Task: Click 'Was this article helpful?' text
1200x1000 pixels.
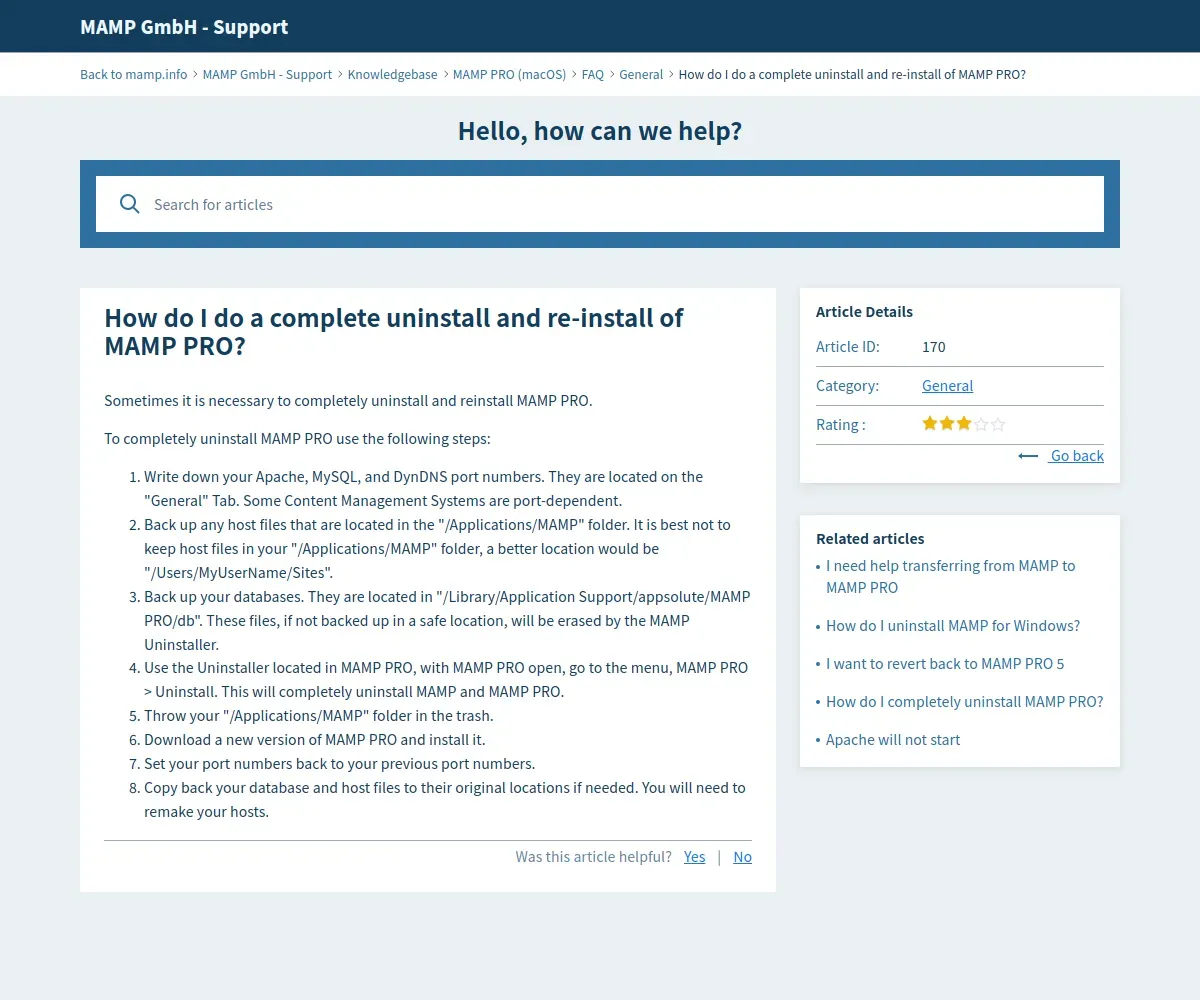Action: click(593, 857)
